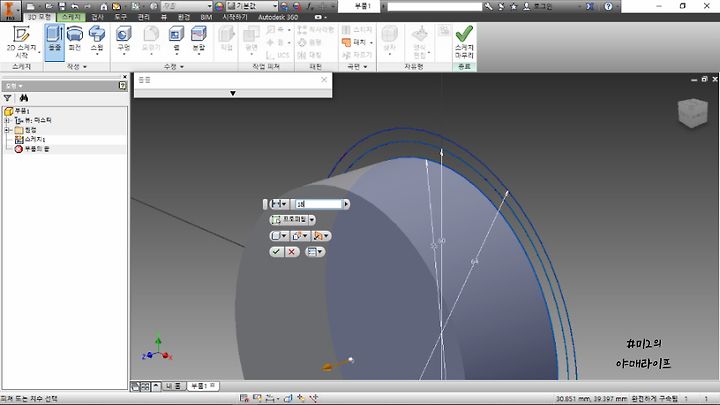Switch to the 도구 (Tools) ribbon tab
The image size is (720, 405).
[x=120, y=17]
